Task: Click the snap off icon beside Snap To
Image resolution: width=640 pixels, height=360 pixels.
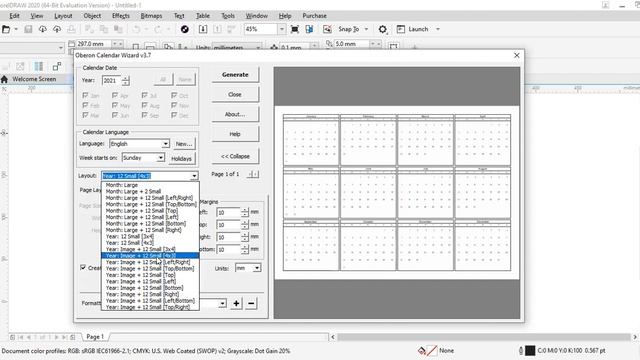Action: click(x=327, y=29)
